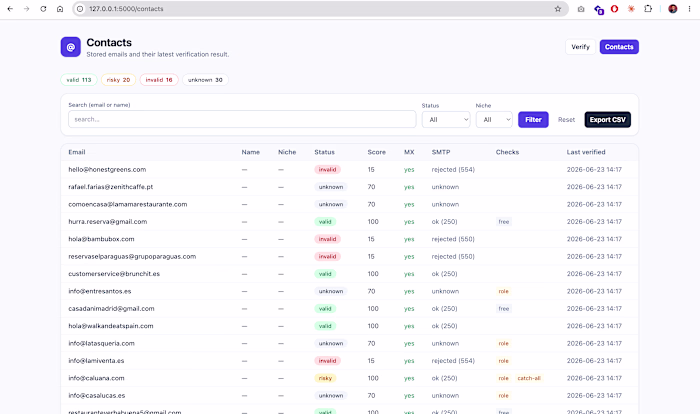Open the browser profile avatar
The width and height of the screenshot is (700, 414).
click(x=673, y=9)
